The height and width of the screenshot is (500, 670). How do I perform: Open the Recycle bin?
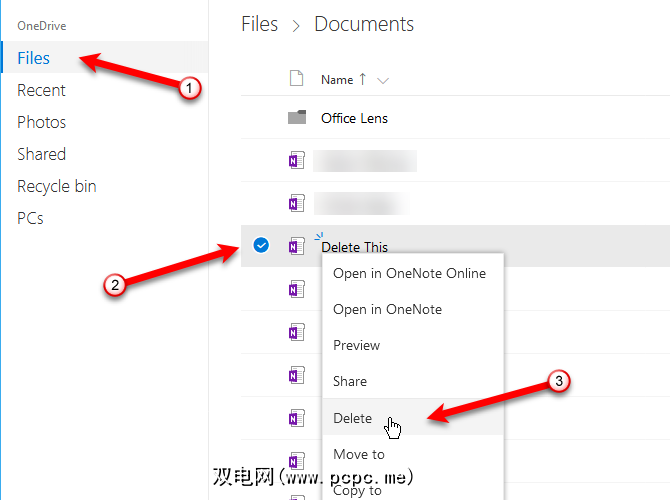[56, 186]
